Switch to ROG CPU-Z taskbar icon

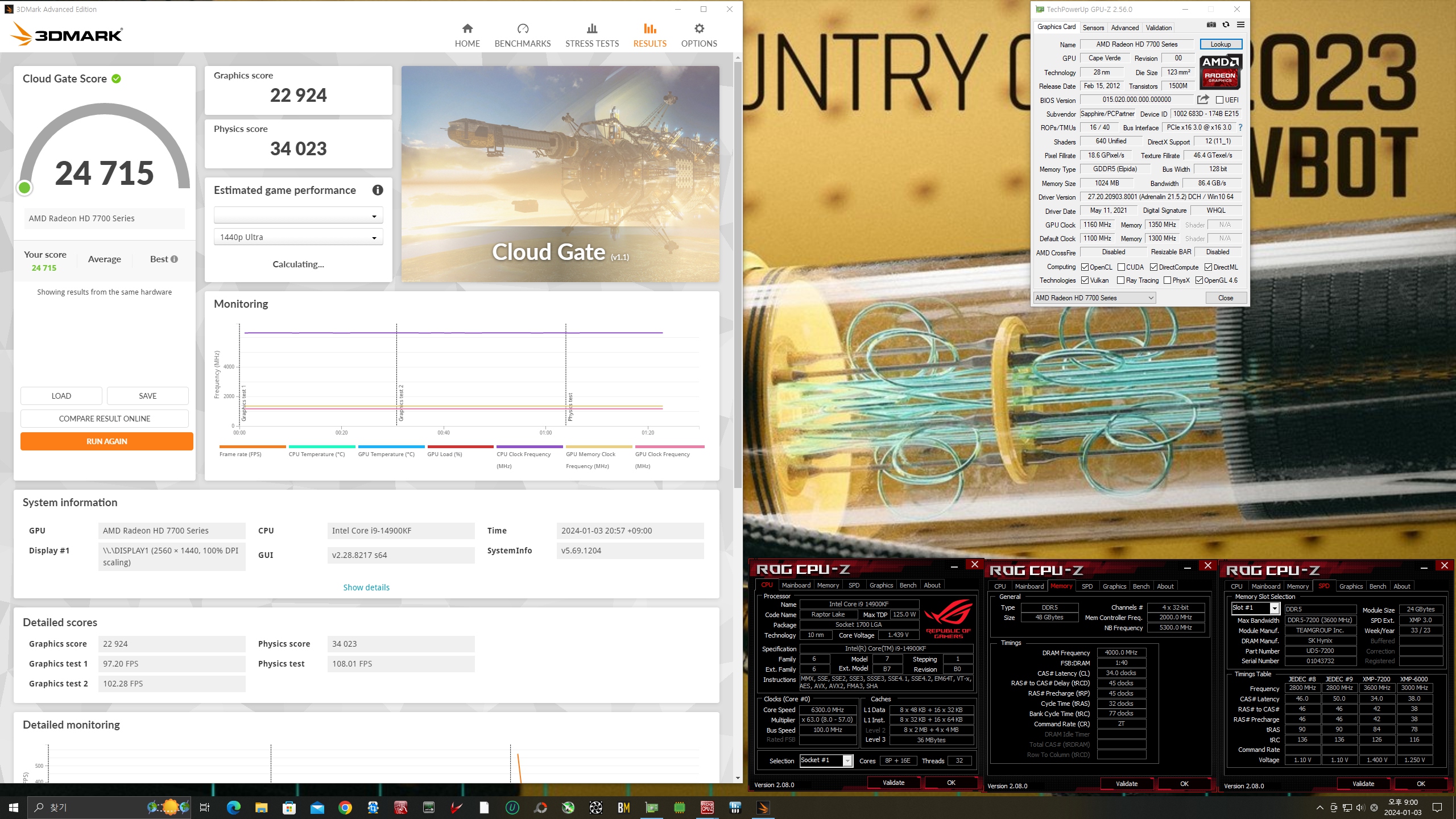click(707, 807)
